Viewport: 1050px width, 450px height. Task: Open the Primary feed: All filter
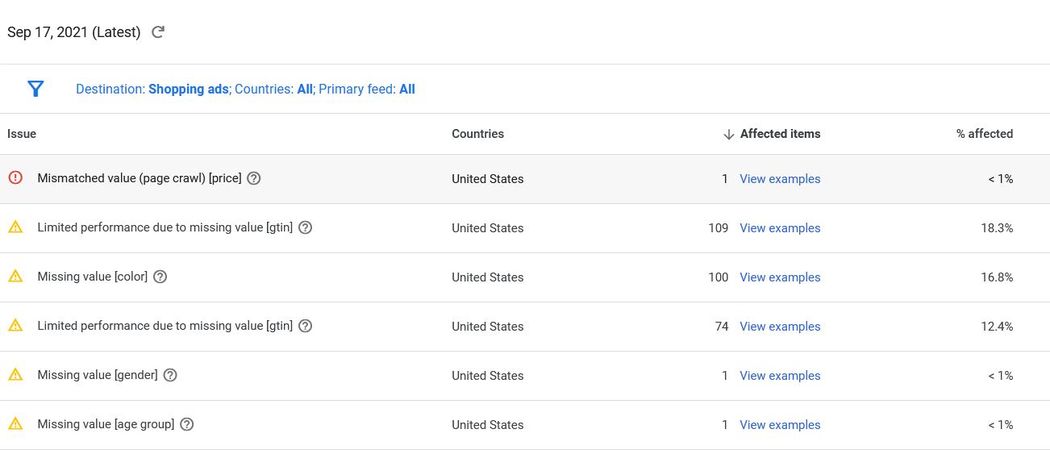click(x=366, y=89)
